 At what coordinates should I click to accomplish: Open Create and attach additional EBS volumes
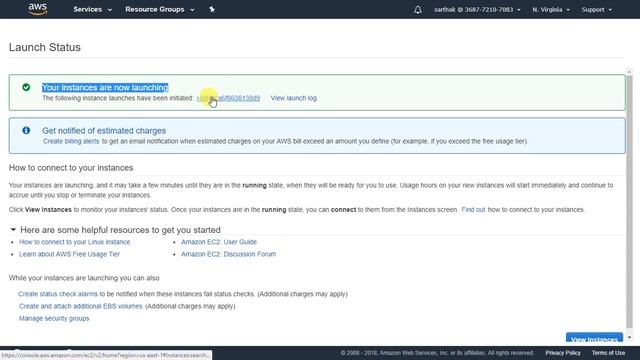[x=80, y=306]
